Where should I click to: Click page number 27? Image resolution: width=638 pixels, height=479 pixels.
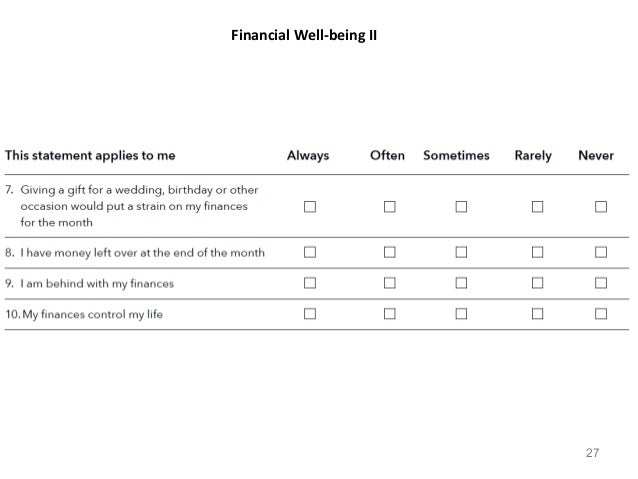(592, 453)
